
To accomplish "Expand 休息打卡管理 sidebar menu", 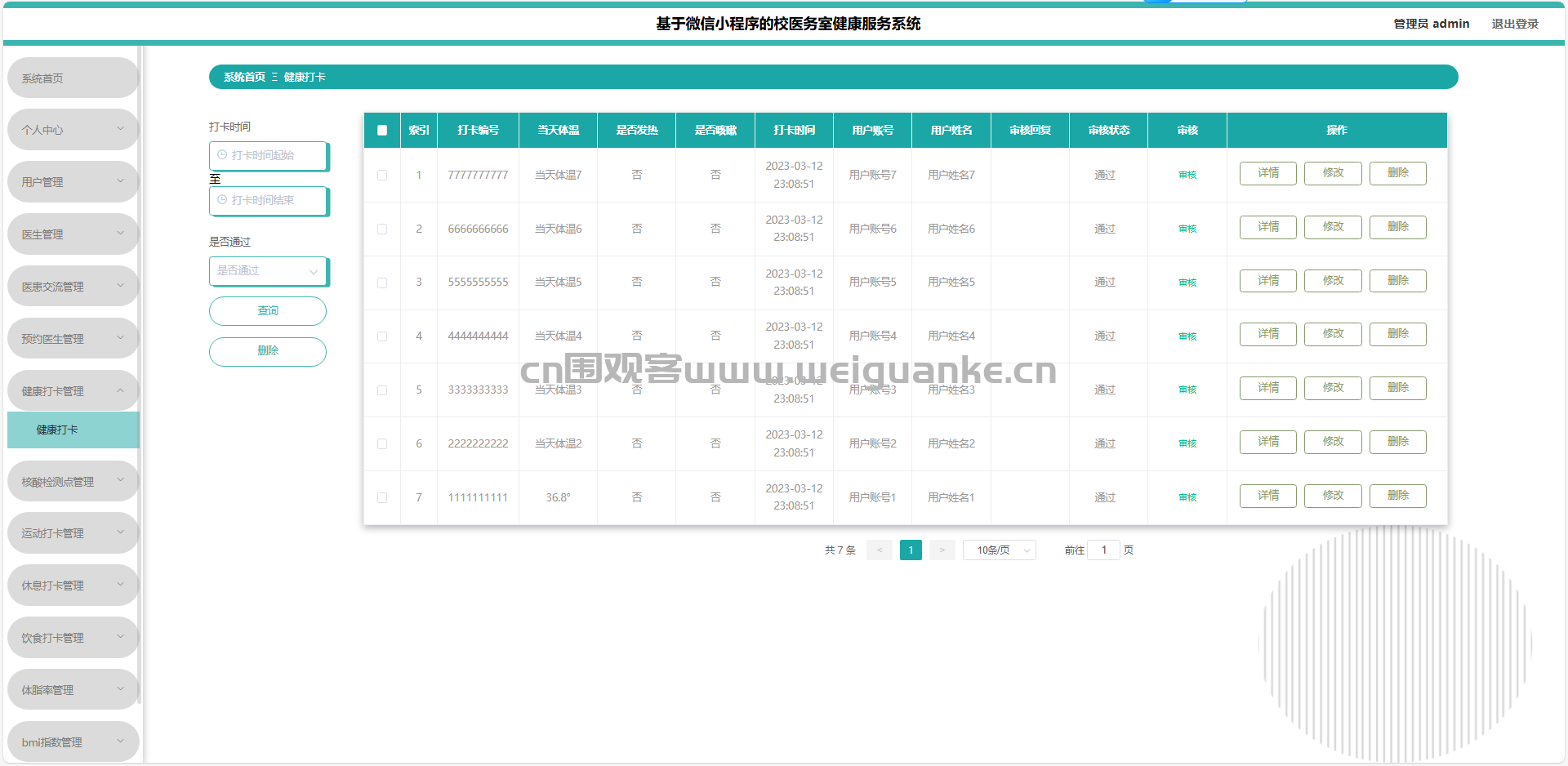I will 73,585.
